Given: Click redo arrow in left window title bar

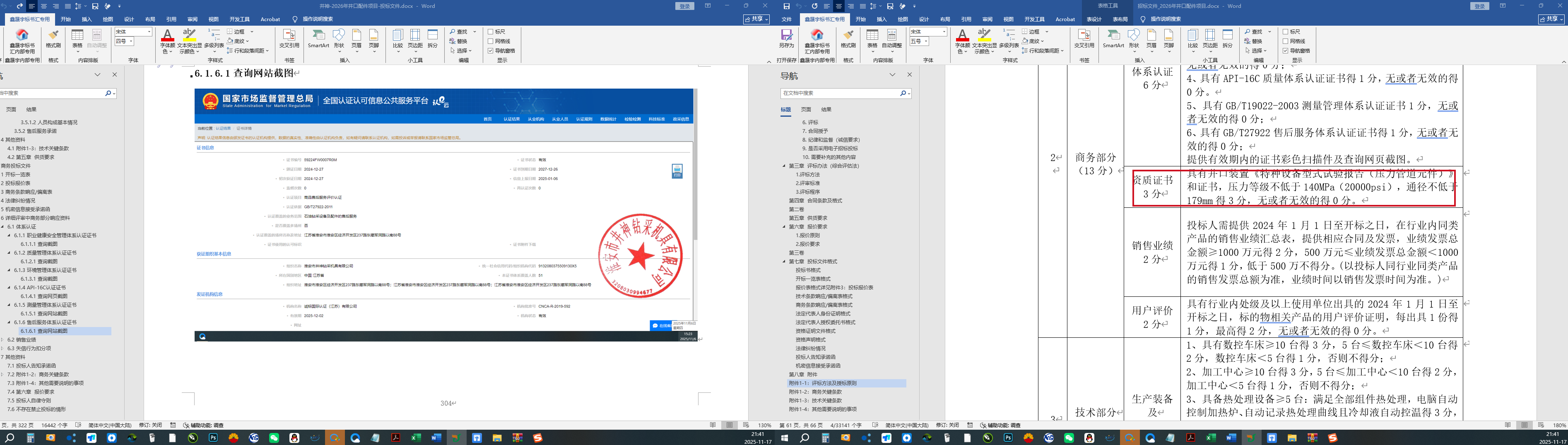Looking at the screenshot, I should (19, 6).
